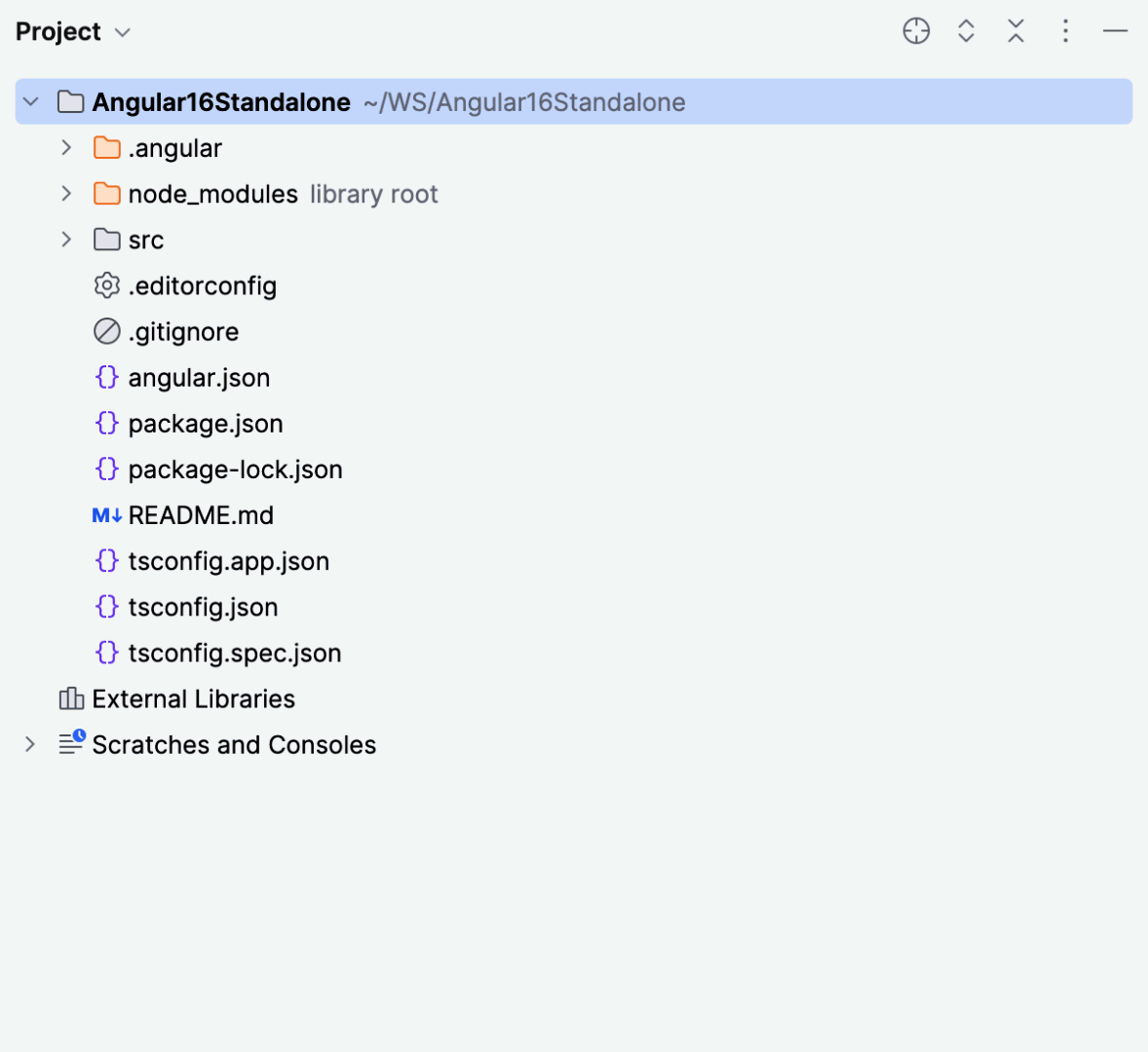Expand the src folder
1148x1052 pixels.
click(64, 239)
